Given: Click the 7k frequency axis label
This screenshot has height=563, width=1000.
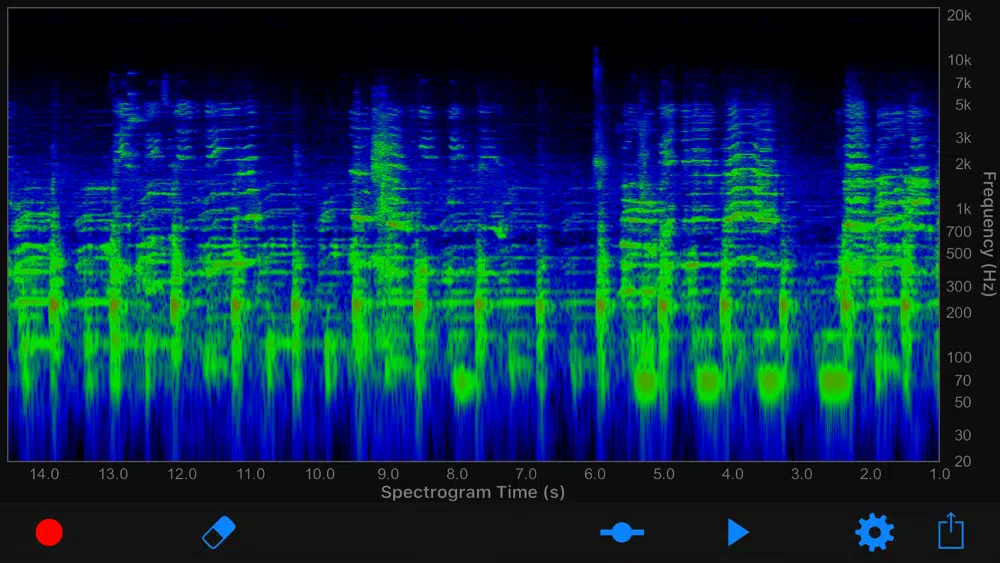Looking at the screenshot, I should [x=963, y=83].
